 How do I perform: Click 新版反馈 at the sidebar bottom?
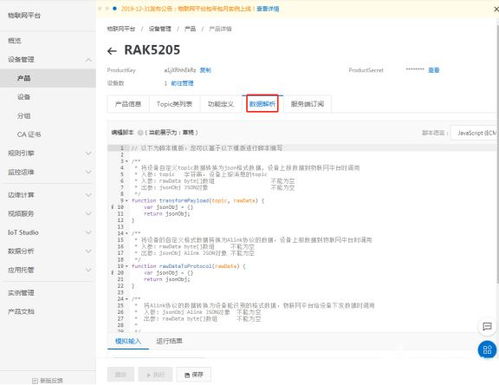pyautogui.click(x=48, y=380)
